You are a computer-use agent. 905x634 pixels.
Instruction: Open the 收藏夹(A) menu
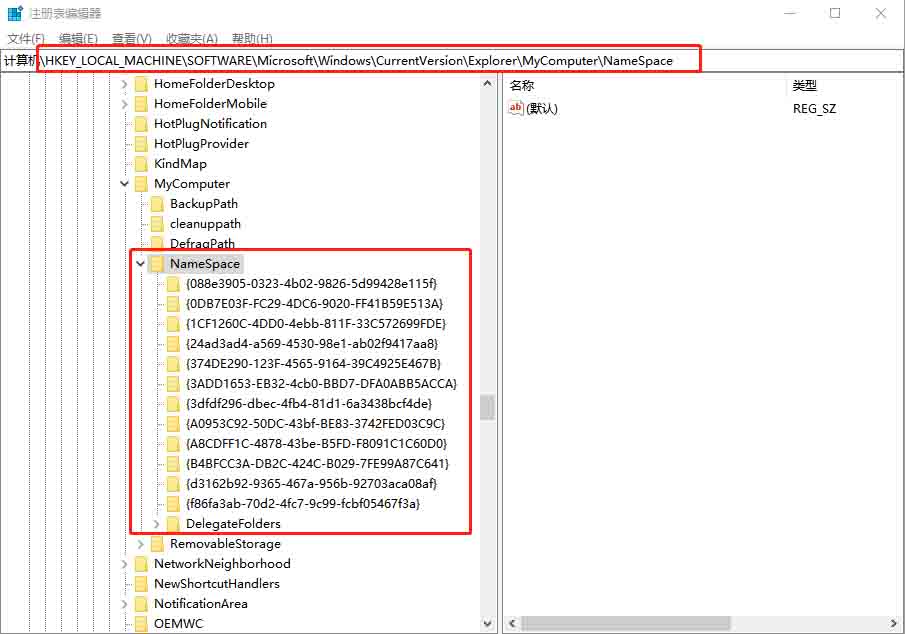point(192,39)
